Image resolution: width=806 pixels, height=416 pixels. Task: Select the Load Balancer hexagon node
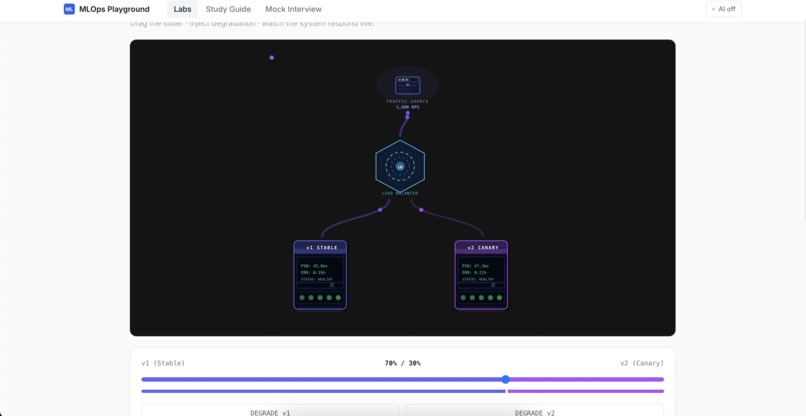click(400, 165)
